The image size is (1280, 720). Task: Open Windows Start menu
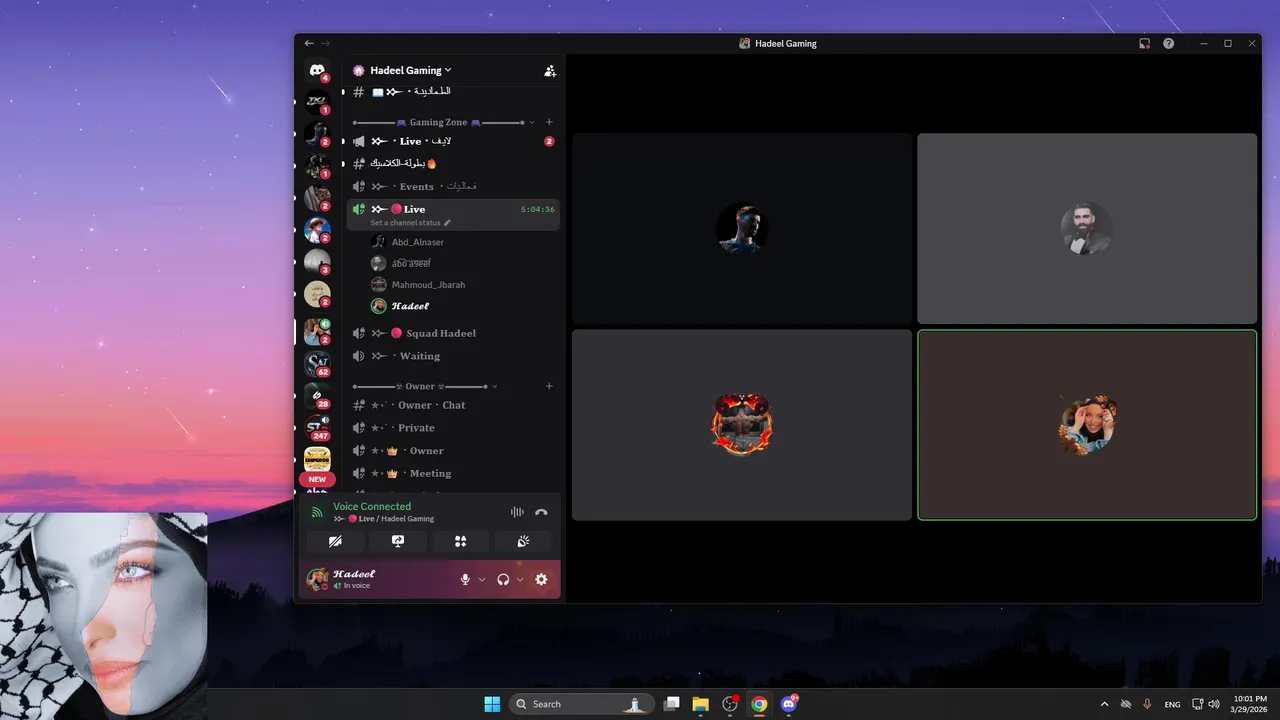coord(492,704)
